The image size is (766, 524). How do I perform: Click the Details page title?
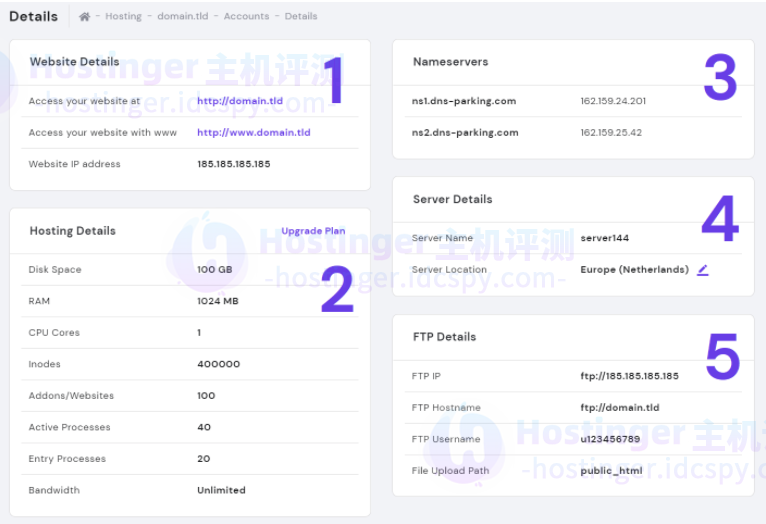point(33,17)
